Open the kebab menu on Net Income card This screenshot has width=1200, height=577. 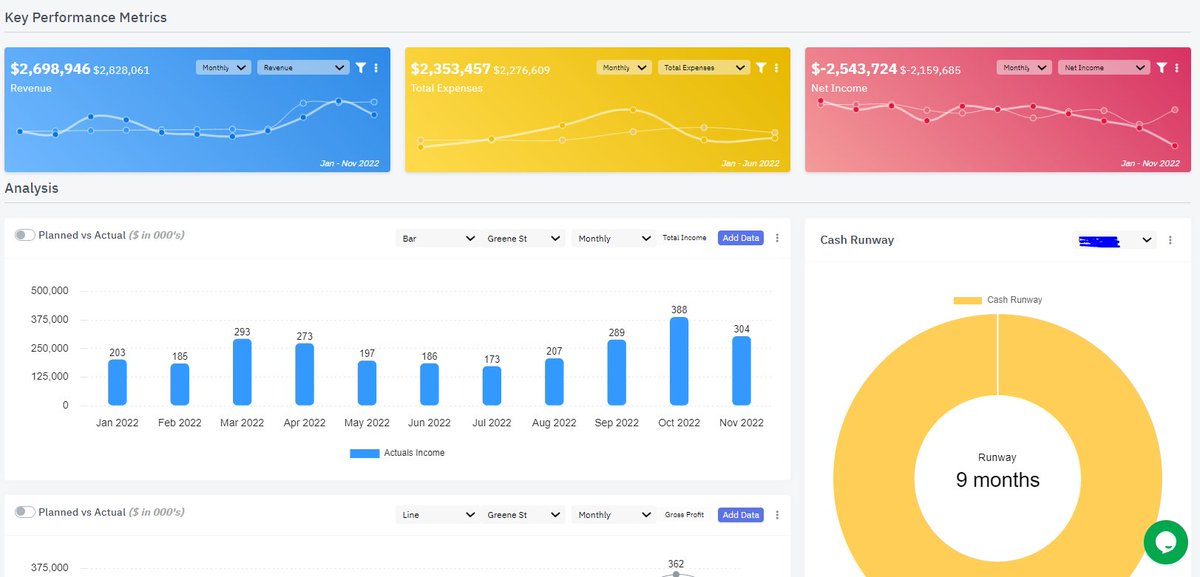tap(1176, 68)
